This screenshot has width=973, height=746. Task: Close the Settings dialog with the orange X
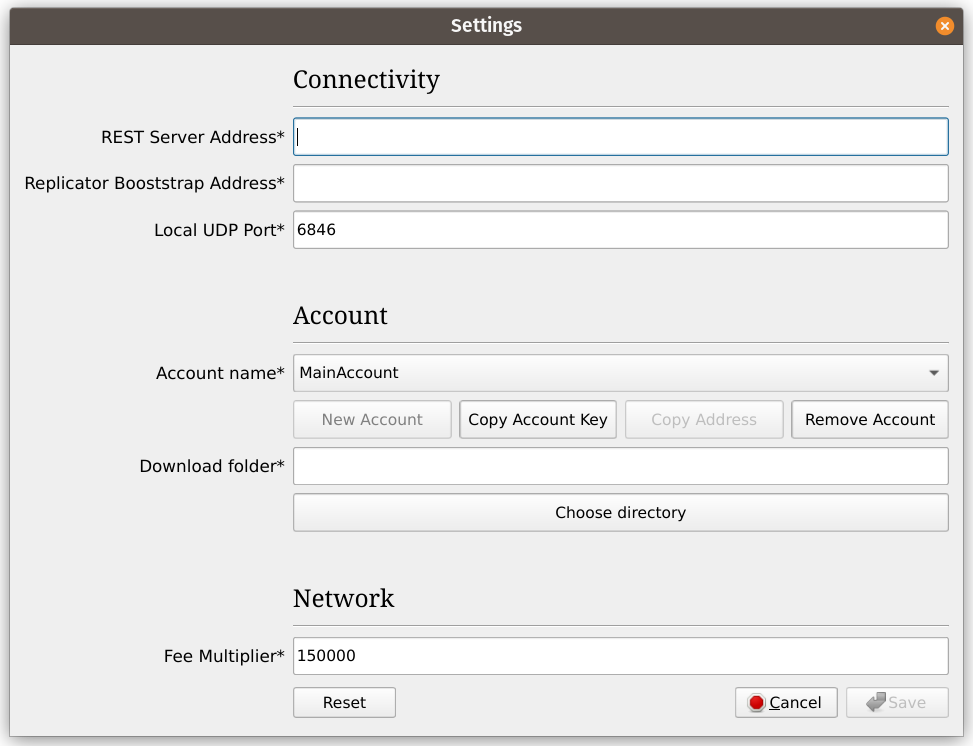click(x=944, y=25)
